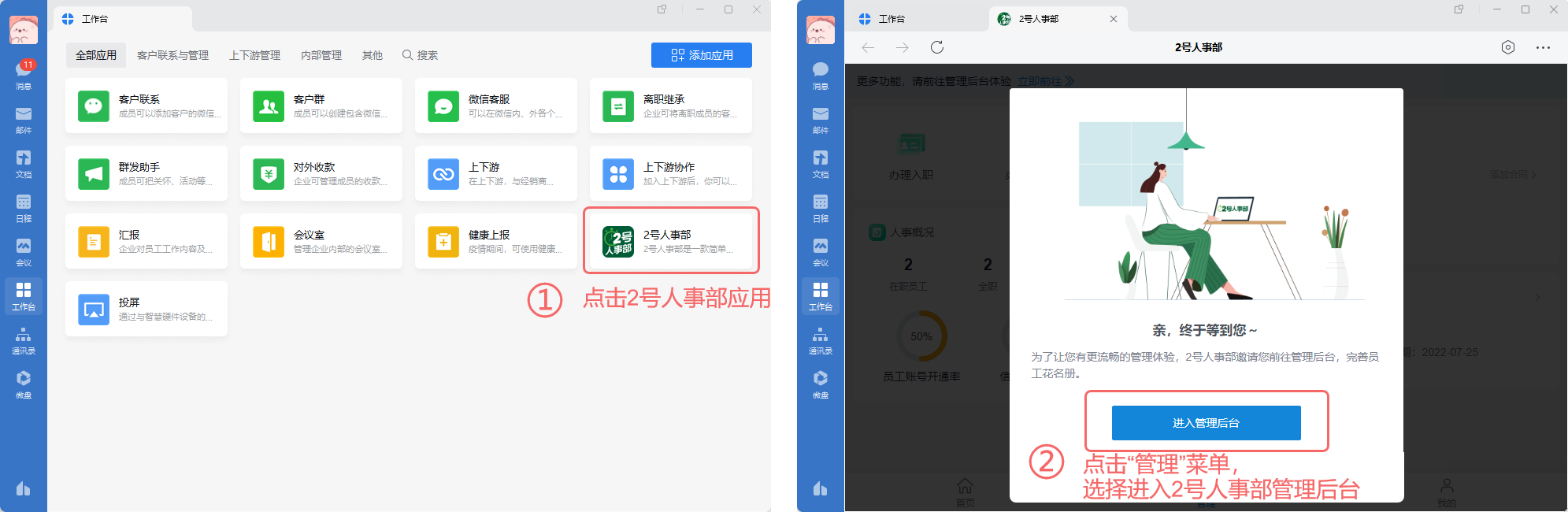Open the 对外收款 app card

pyautogui.click(x=321, y=173)
